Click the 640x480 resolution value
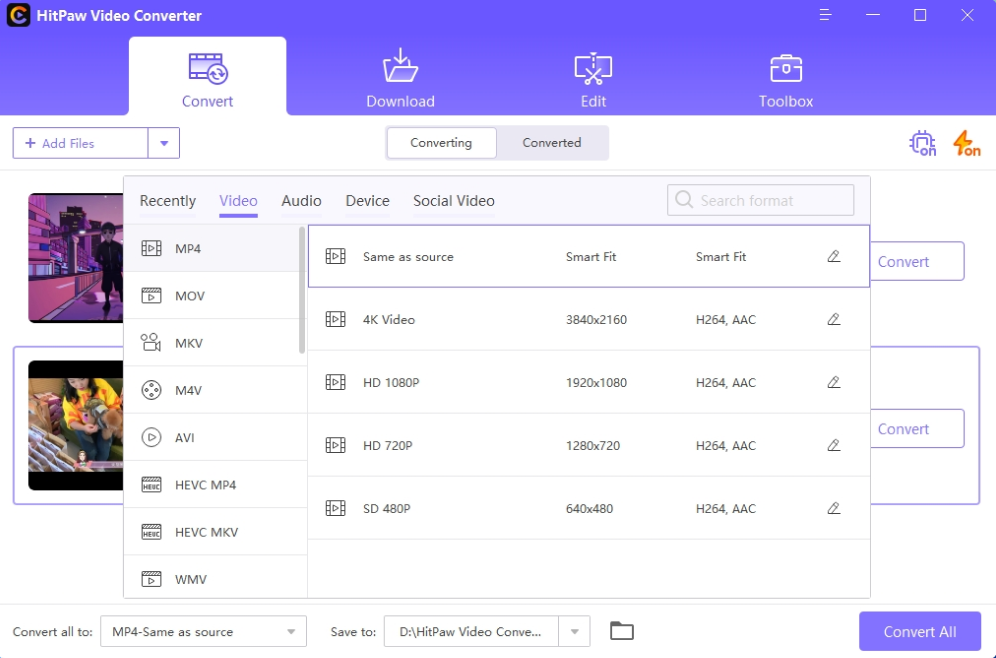This screenshot has height=658, width=996. (x=589, y=508)
